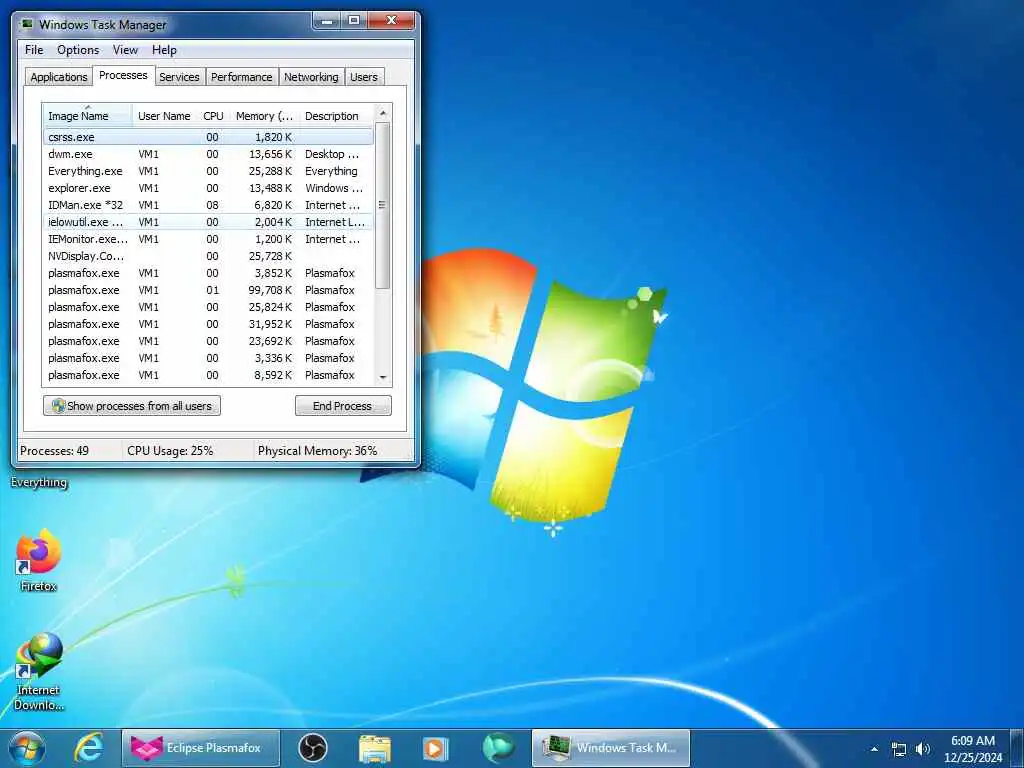Sort by CPU column header
The image size is (1024, 768).
tap(213, 116)
